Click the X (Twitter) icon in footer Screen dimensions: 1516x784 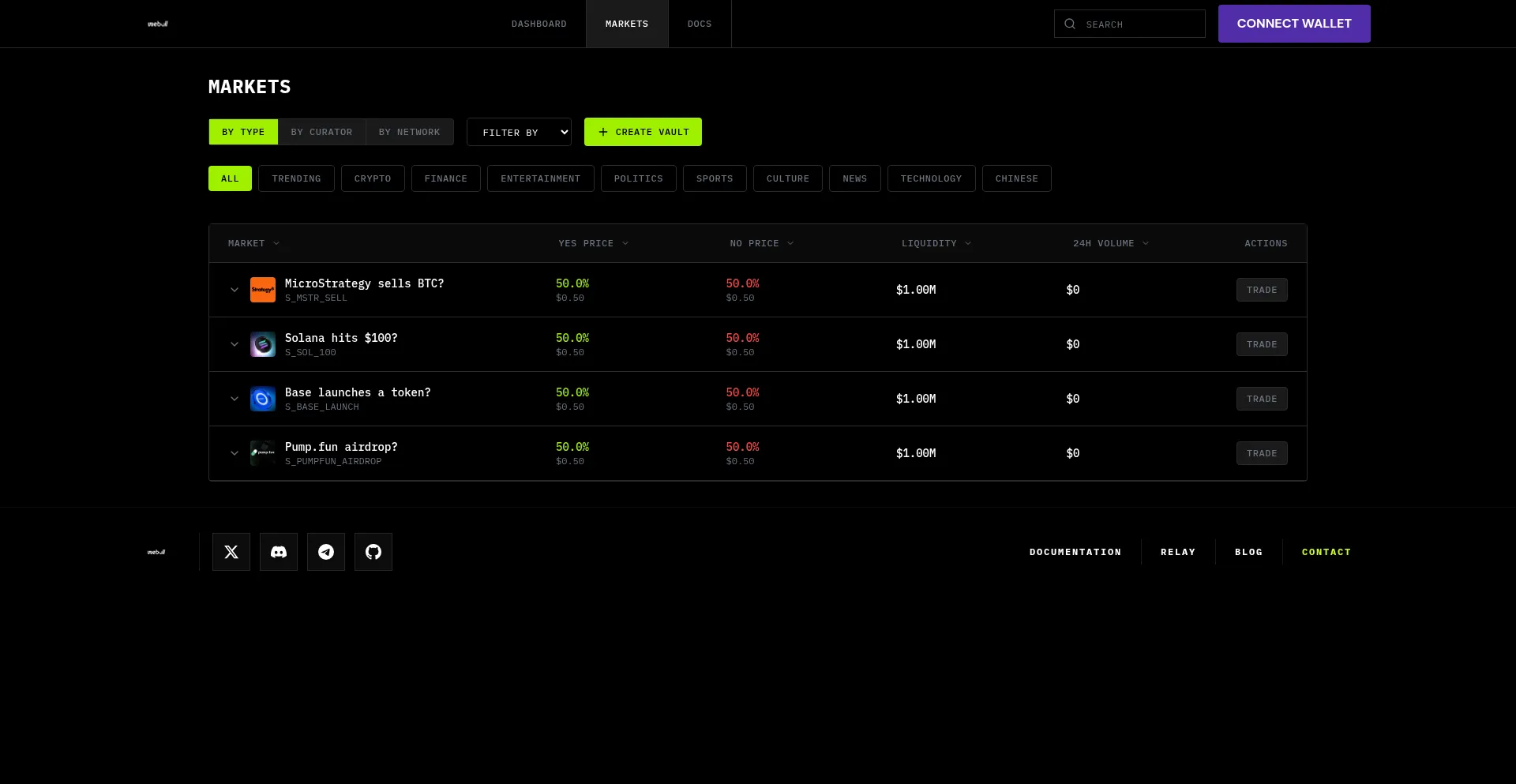click(231, 552)
